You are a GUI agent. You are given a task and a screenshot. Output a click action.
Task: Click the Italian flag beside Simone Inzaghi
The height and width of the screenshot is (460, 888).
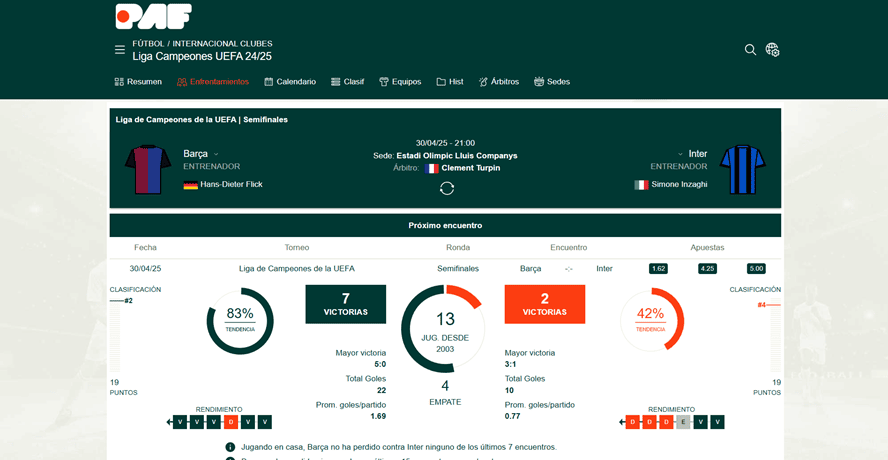pos(642,185)
